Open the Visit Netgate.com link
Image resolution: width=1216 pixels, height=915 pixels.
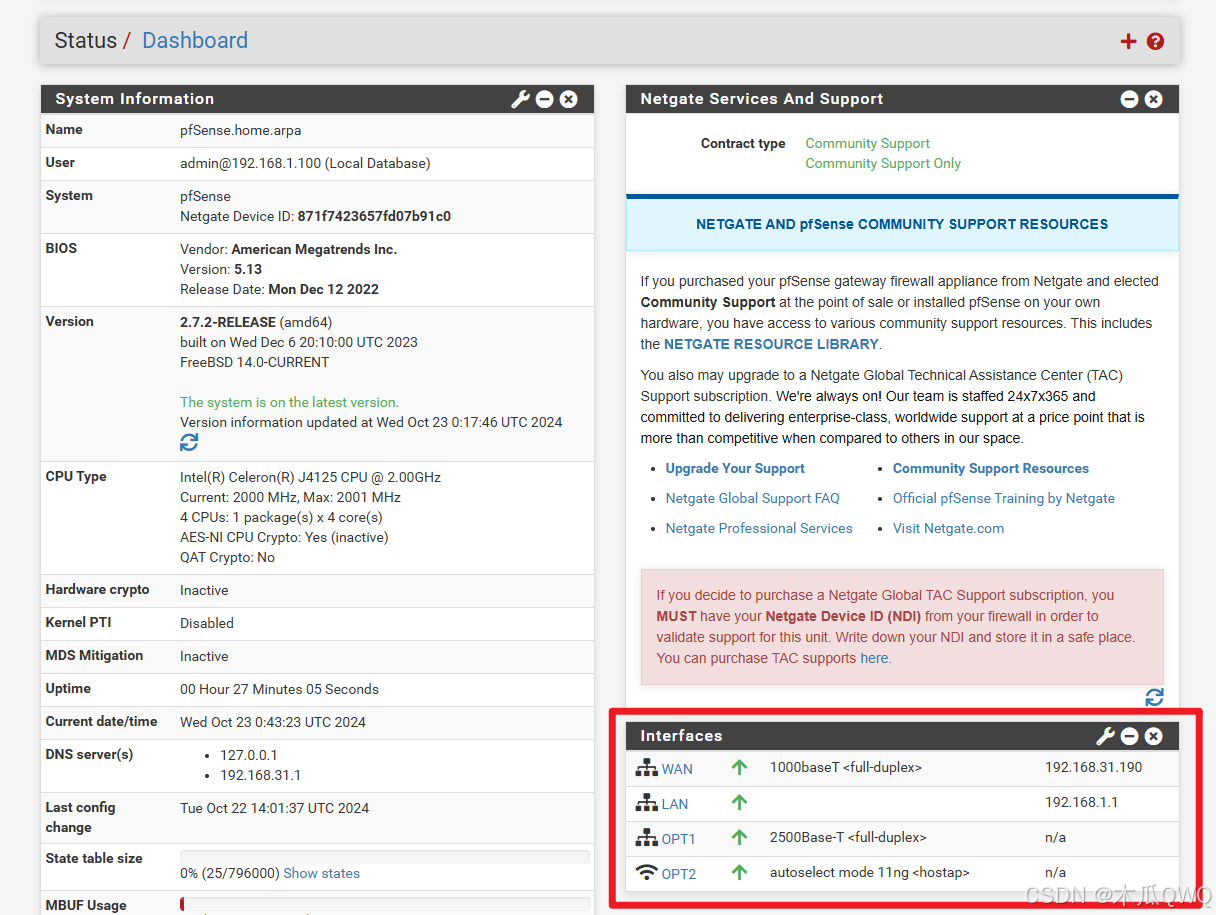pyautogui.click(x=948, y=528)
